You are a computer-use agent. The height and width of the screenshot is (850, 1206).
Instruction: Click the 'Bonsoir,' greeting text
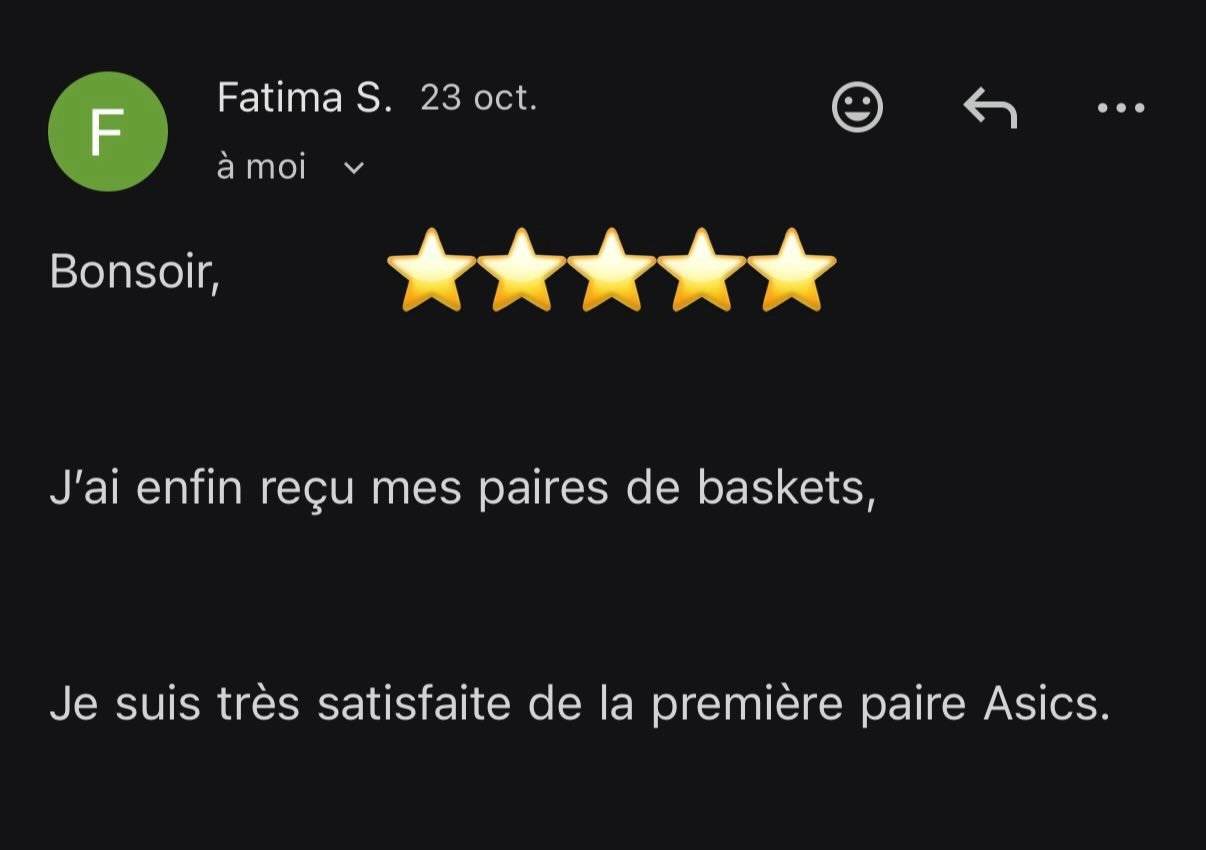coord(135,271)
